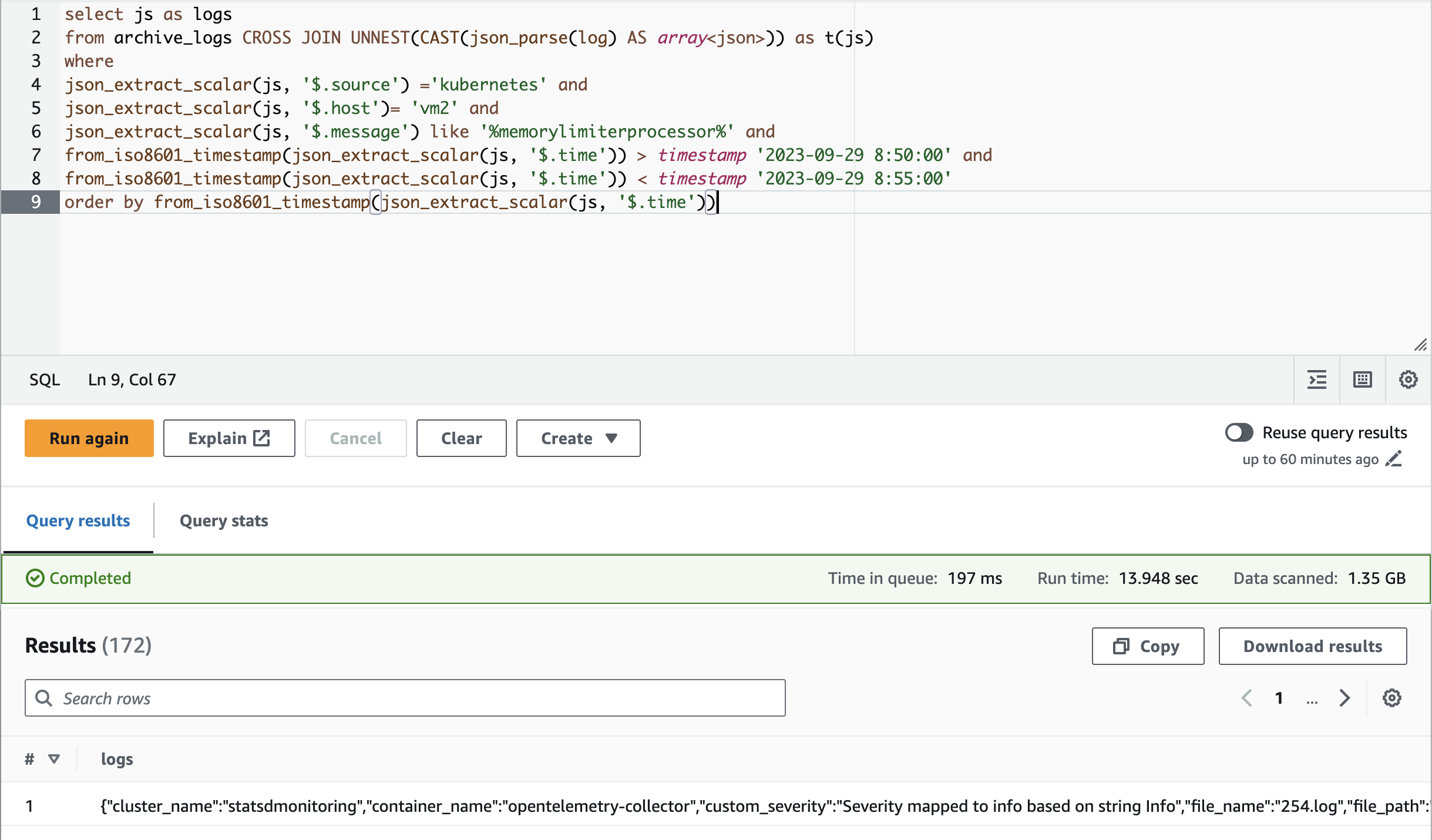
Task: Switch to Query stats tab
Action: (x=224, y=520)
